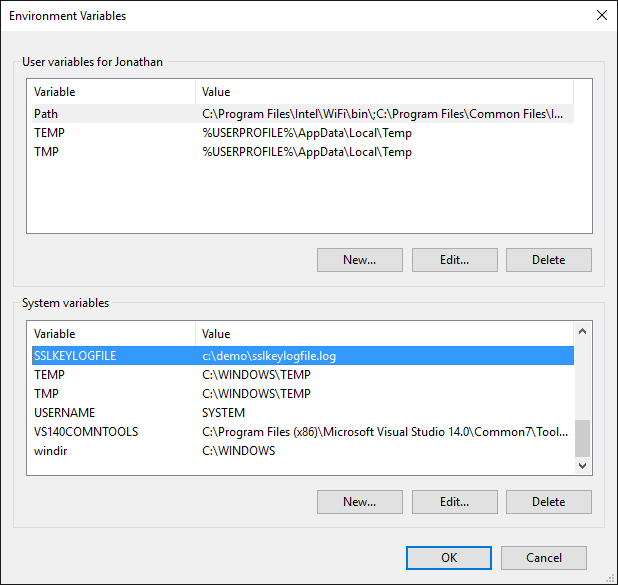Click the up arrow on the System variables scrollbar

[x=583, y=331]
